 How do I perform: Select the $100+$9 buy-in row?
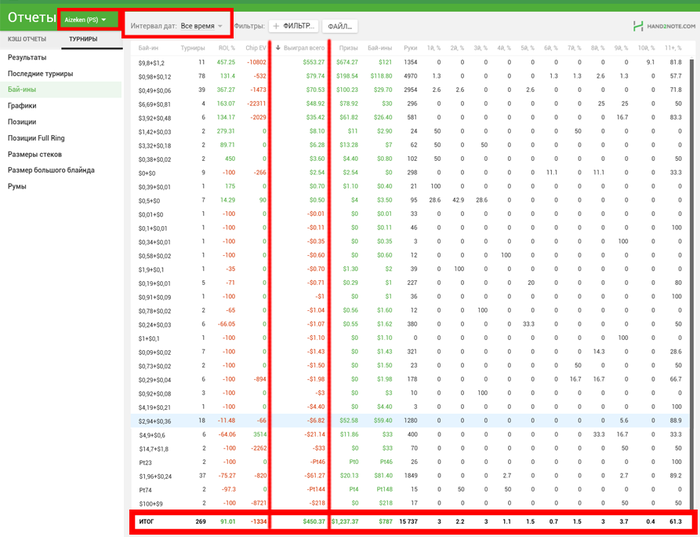click(410, 504)
